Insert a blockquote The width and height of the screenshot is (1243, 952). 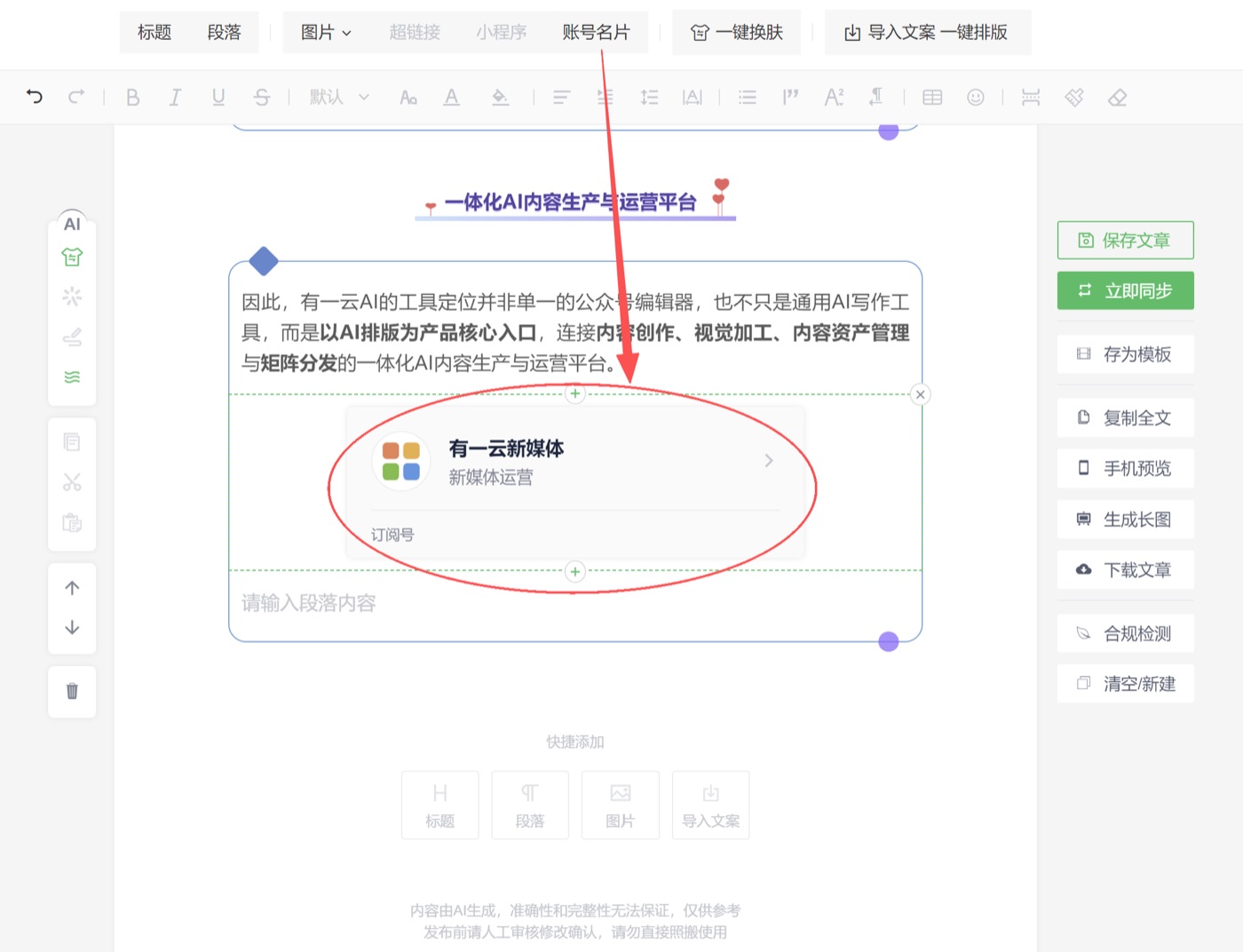click(790, 97)
